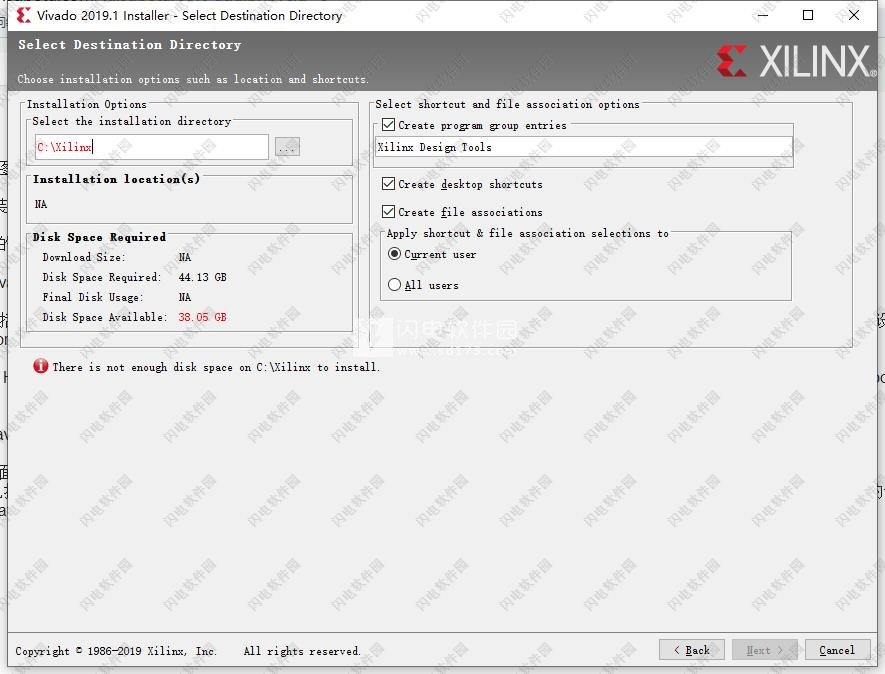Click the red 38.05 GB available value
885x674 pixels.
[x=202, y=317]
